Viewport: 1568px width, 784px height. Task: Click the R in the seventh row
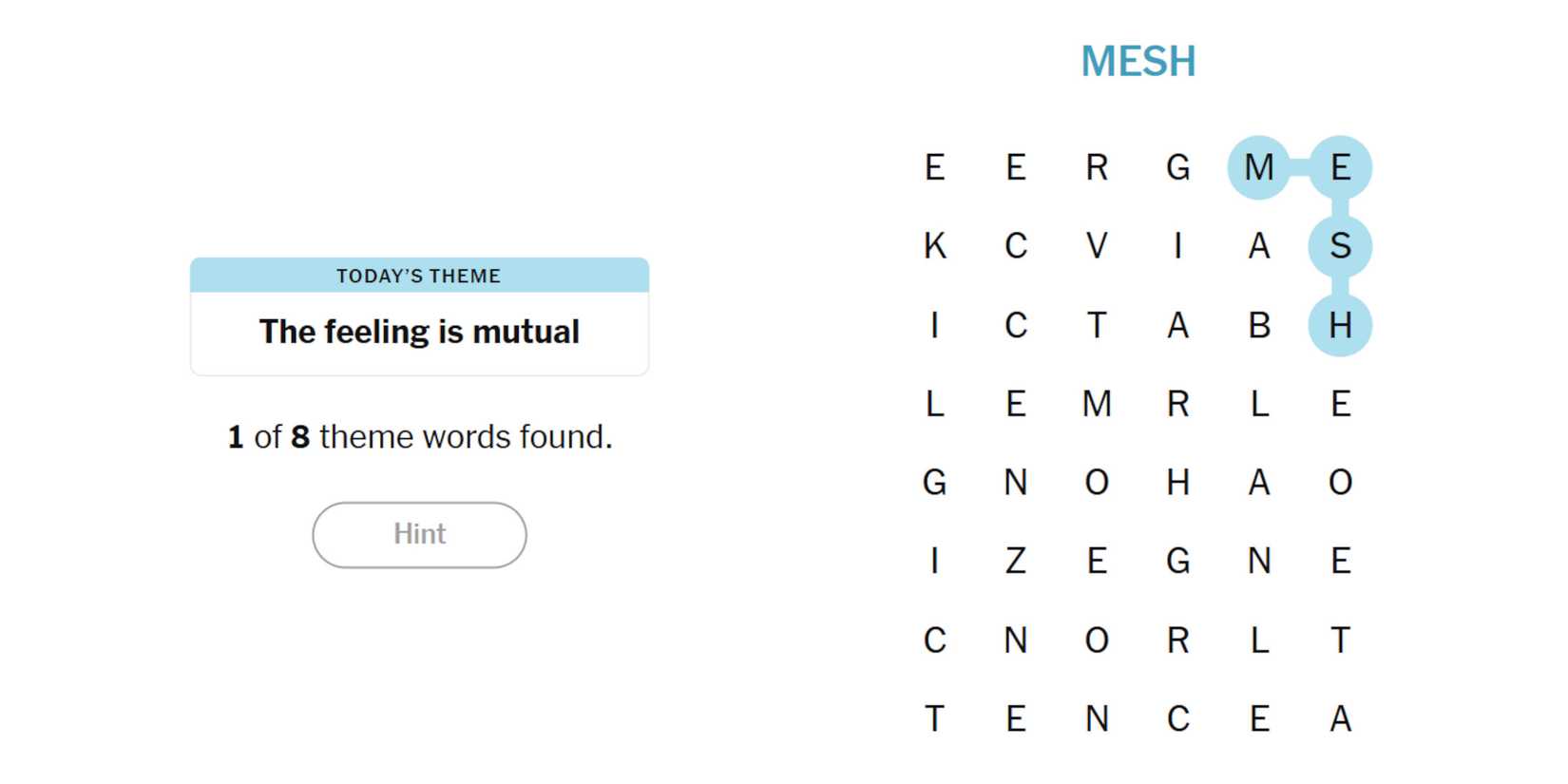pos(1178,641)
